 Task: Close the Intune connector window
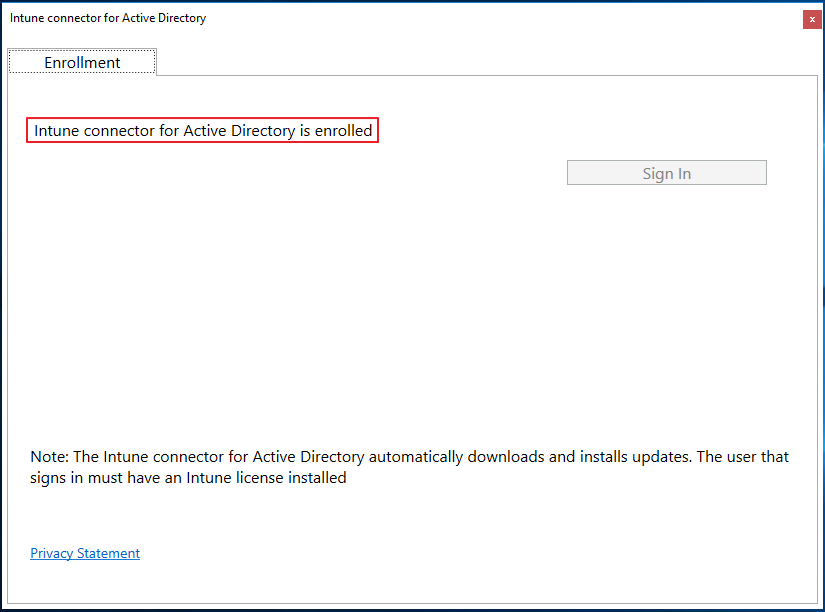[x=812, y=19]
